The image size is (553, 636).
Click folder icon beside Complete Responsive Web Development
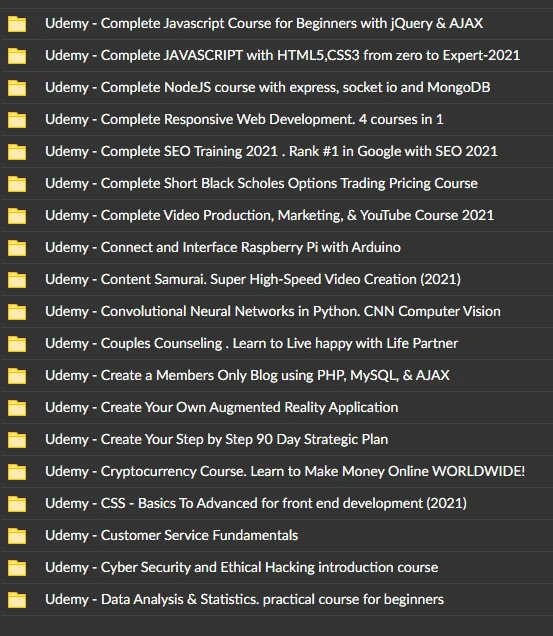[17, 120]
